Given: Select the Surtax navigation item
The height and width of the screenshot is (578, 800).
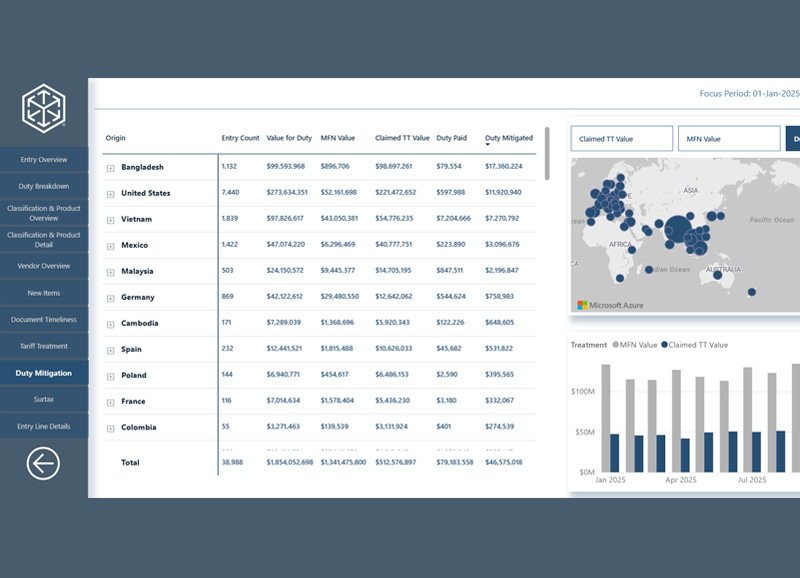Looking at the screenshot, I should coord(44,399).
